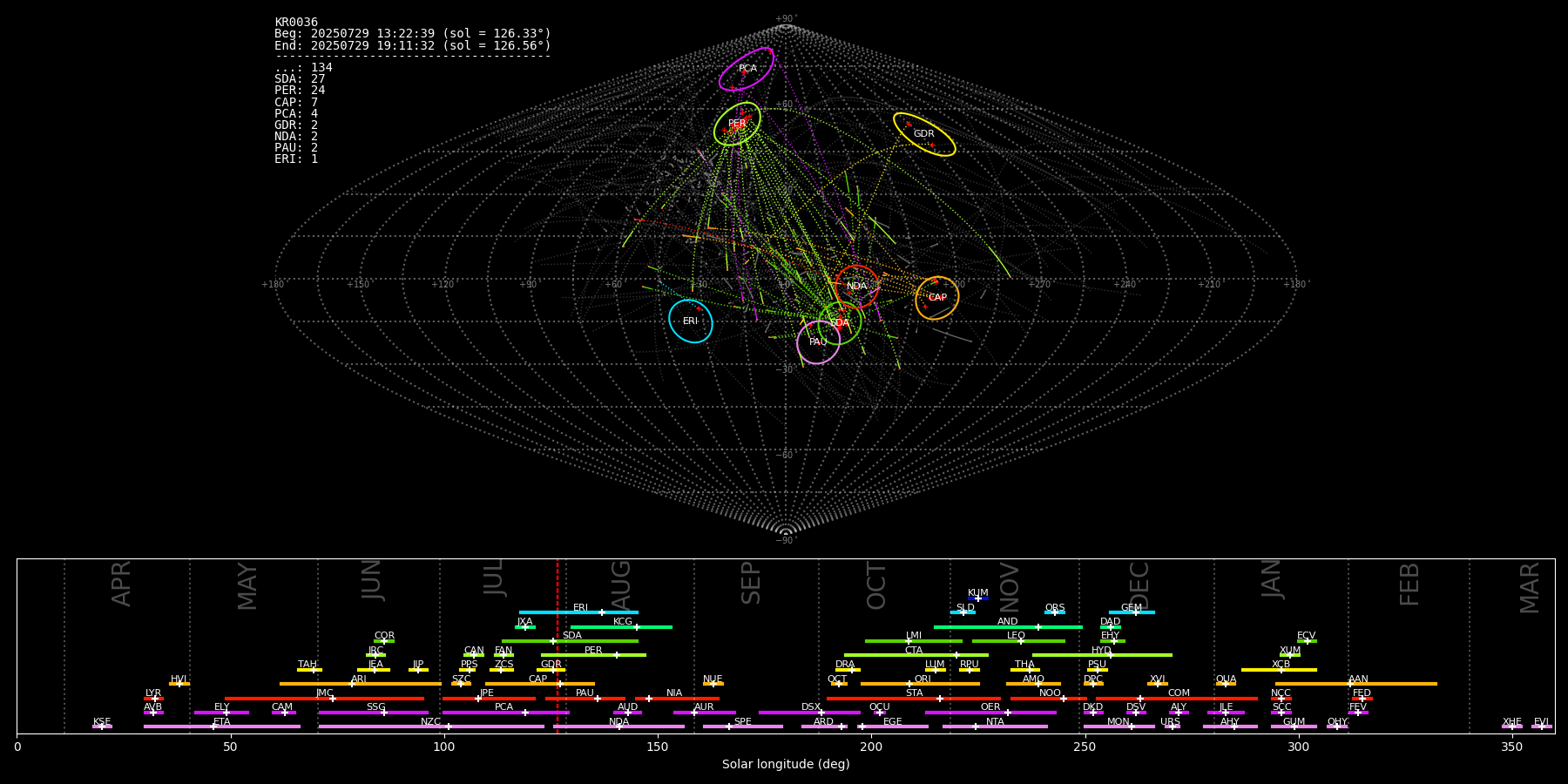This screenshot has height=784, width=1568.
Task: Click the NUE shower label in timeline
Action: point(713,679)
